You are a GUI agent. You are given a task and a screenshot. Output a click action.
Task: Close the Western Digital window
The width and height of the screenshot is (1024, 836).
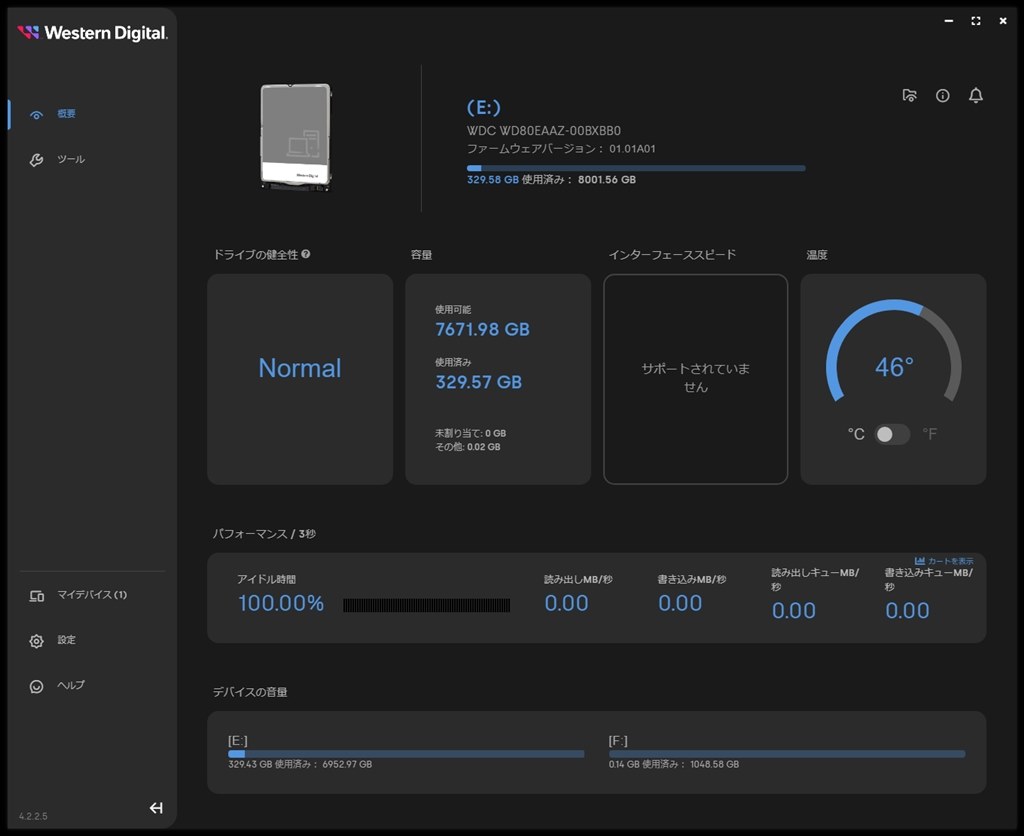tap(1003, 21)
